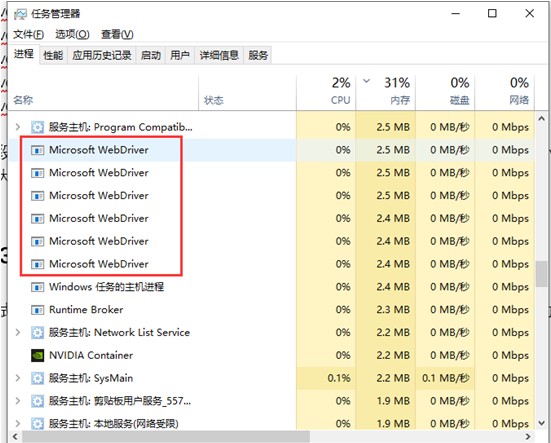Close the Task Manager window
The image size is (551, 443).
[530, 14]
